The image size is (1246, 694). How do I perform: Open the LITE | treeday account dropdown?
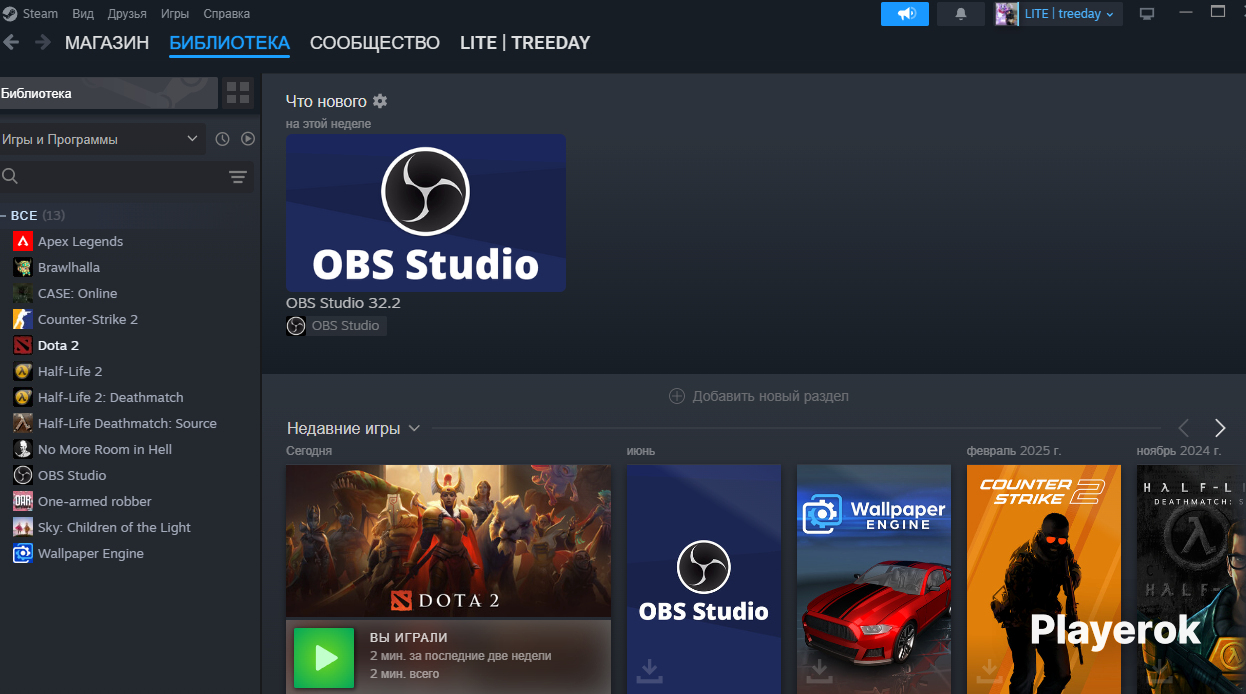(x=1069, y=14)
